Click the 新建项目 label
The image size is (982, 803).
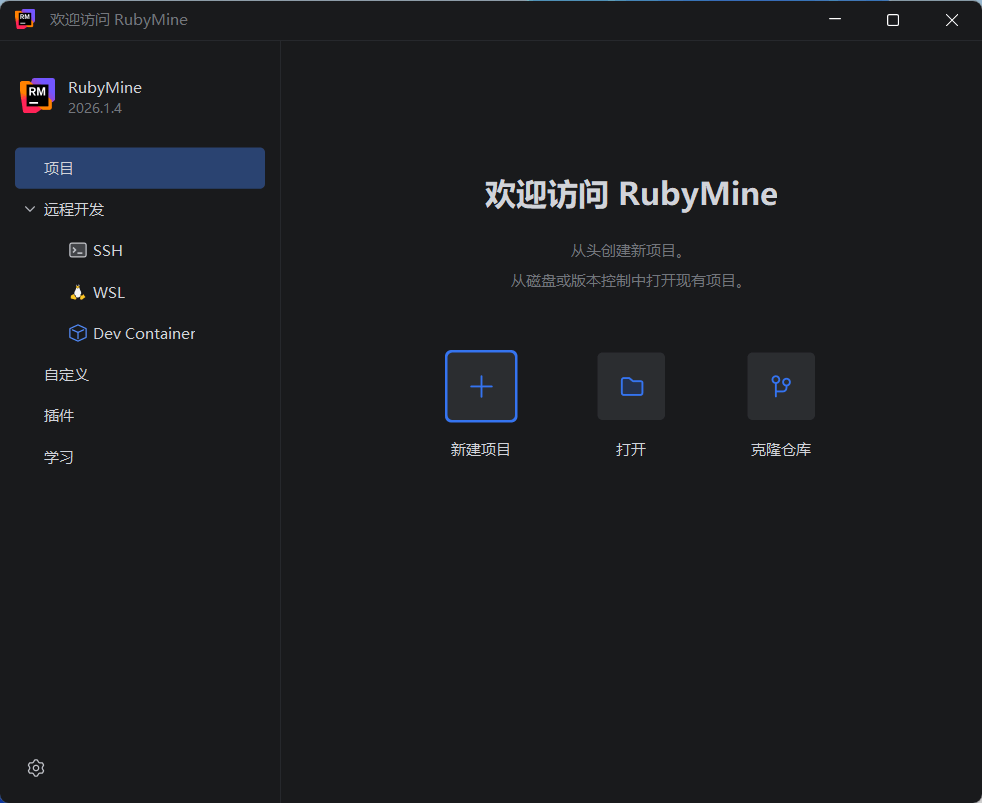480,450
